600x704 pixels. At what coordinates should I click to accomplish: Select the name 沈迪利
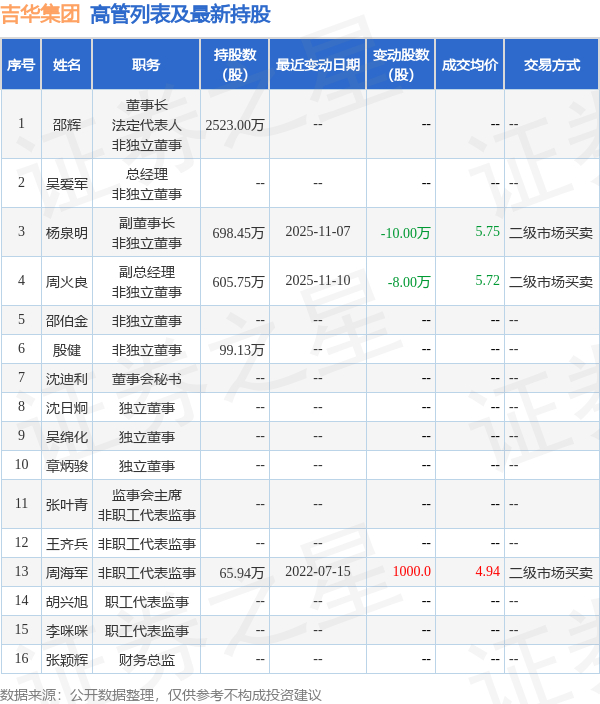click(x=67, y=379)
